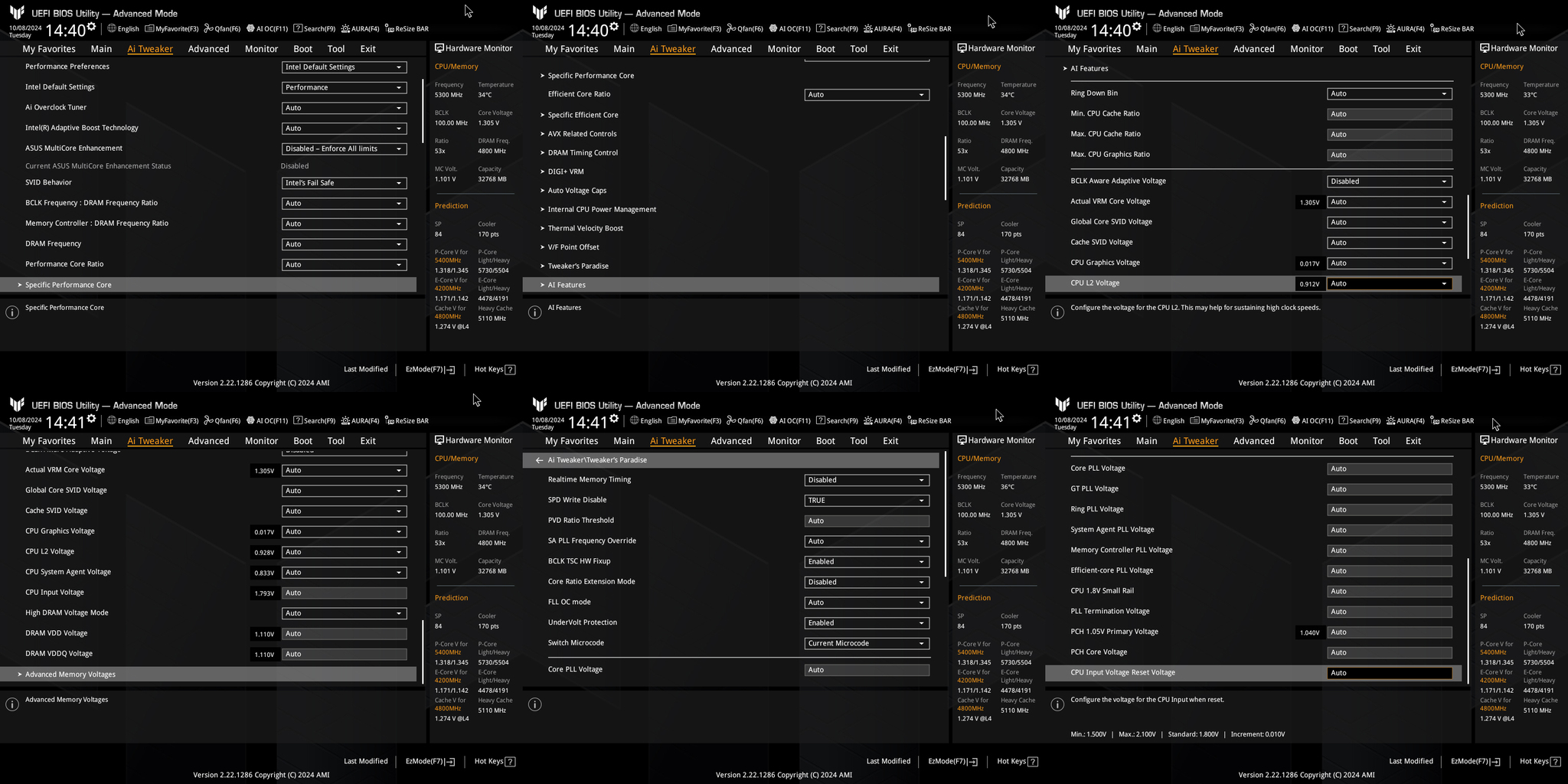This screenshot has width=1568, height=784.
Task: Click EzMode(F7) on the Efficient Core Ratio screen
Action: pyautogui.click(x=952, y=370)
